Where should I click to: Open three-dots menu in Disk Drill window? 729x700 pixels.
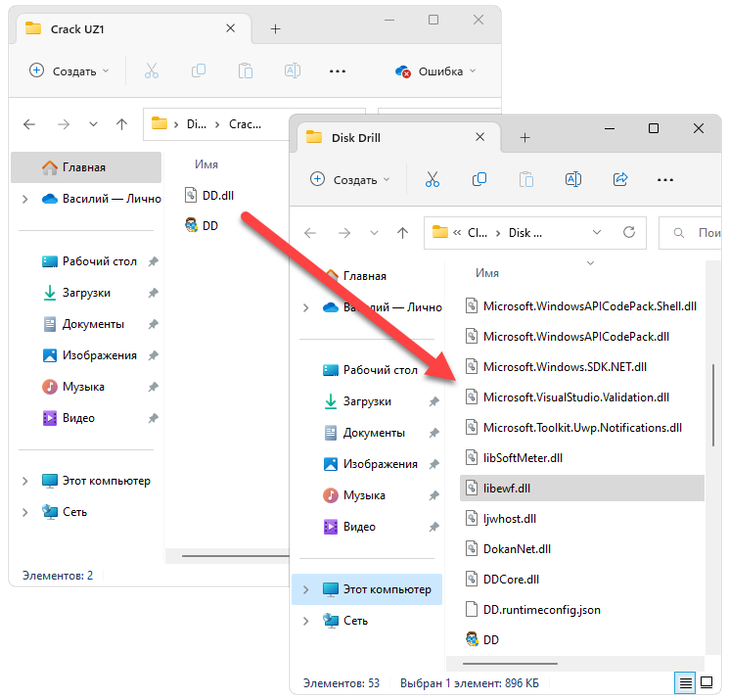665,180
